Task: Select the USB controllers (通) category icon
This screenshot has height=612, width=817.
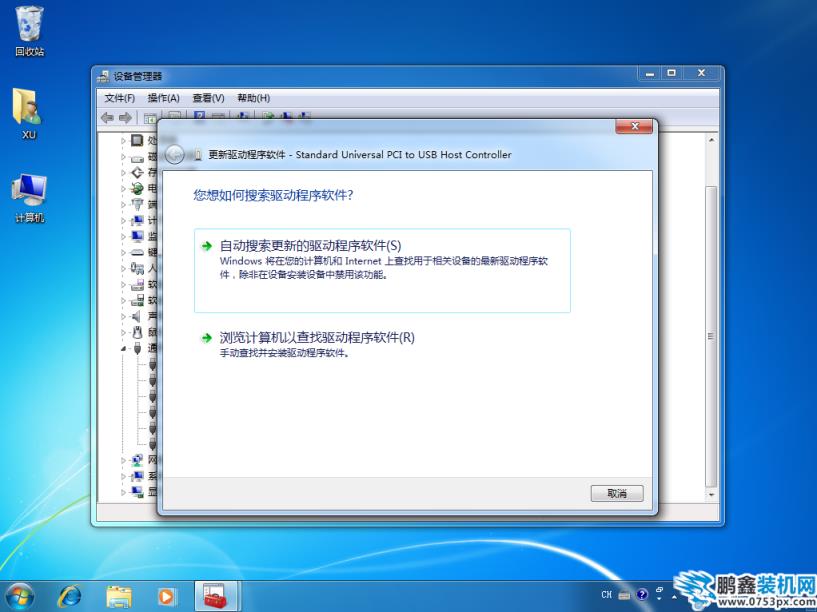Action: 137,348
